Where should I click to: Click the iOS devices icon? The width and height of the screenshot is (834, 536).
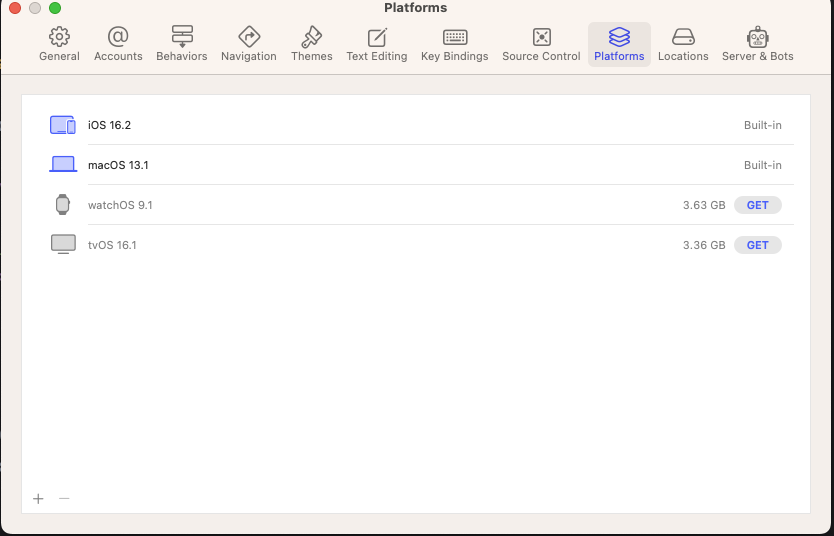(63, 125)
